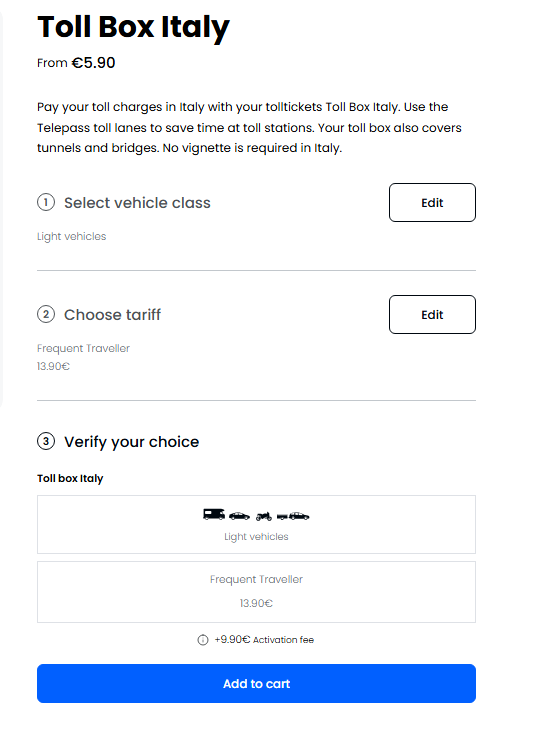Select the Frequent Traveller tariff card
The width and height of the screenshot is (533, 733).
[x=256, y=592]
